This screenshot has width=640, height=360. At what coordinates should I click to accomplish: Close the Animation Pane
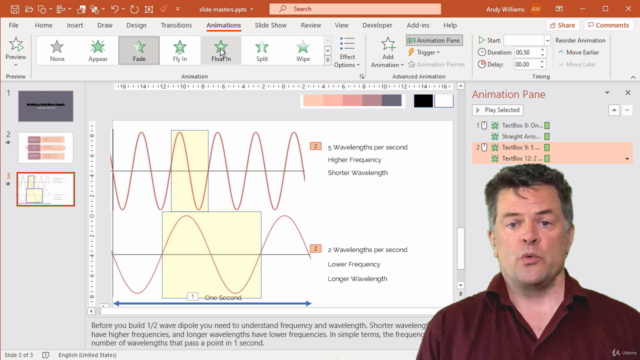click(628, 93)
